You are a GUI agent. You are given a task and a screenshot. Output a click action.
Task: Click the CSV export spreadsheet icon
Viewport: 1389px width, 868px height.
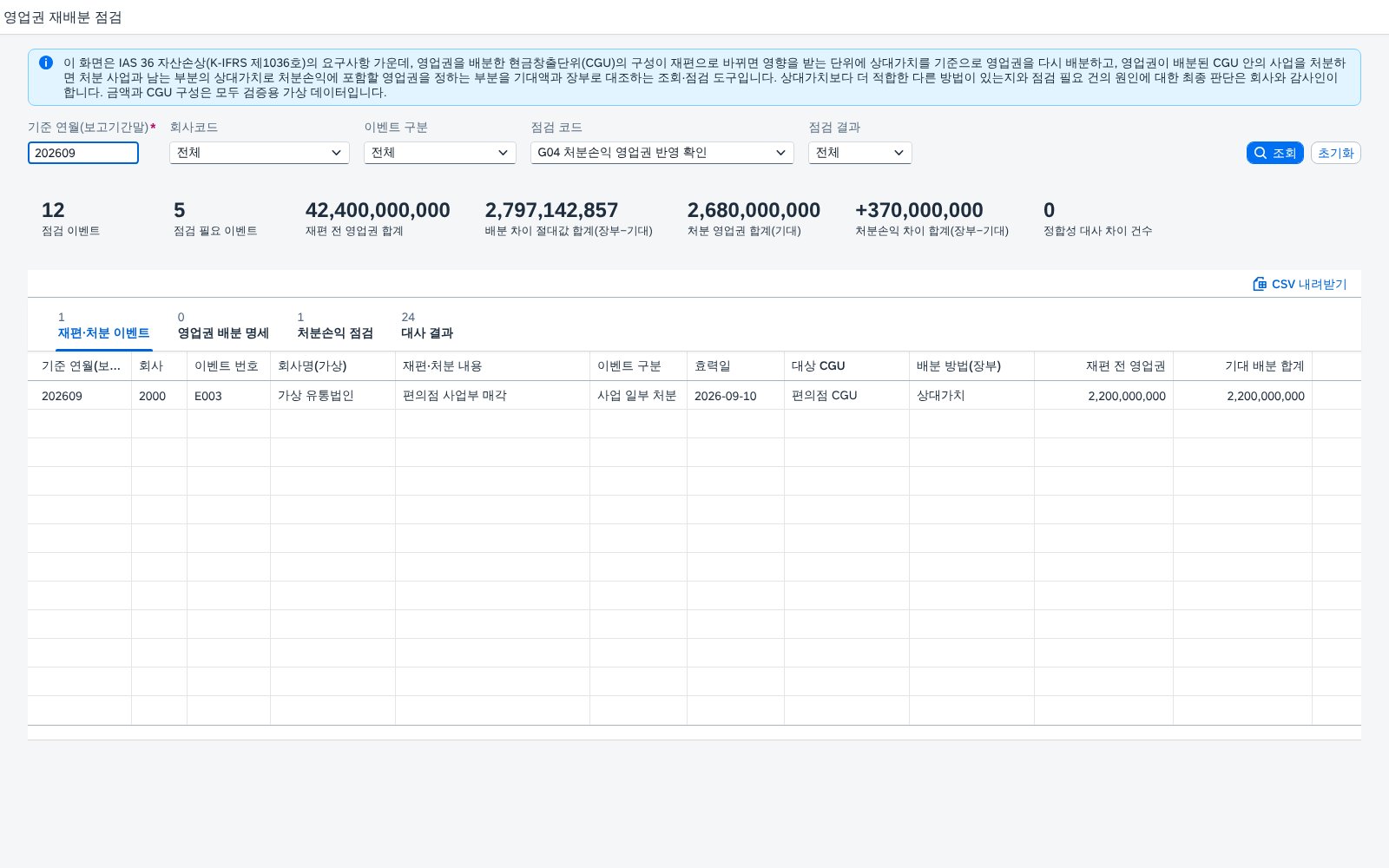[1260, 284]
